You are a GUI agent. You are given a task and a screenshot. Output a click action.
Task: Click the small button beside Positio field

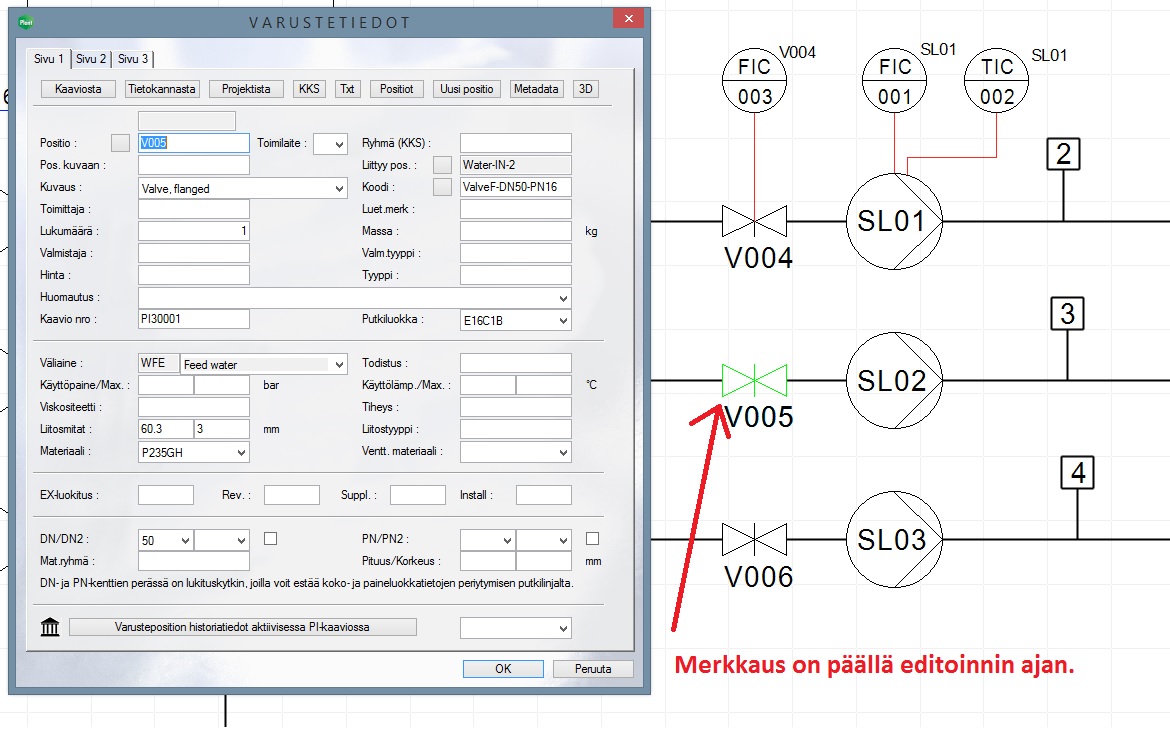(120, 143)
